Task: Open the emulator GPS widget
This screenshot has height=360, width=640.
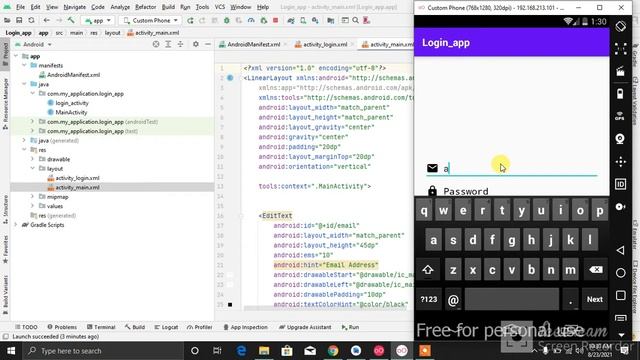Action: click(x=620, y=116)
